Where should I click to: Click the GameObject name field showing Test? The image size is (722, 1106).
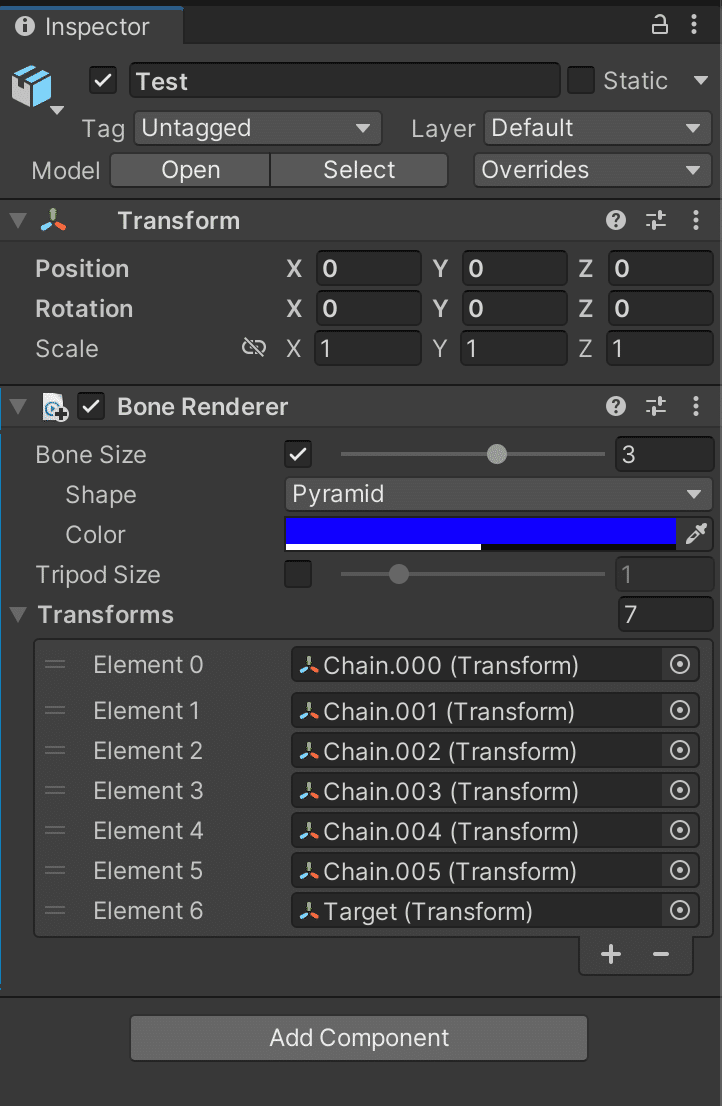click(344, 80)
